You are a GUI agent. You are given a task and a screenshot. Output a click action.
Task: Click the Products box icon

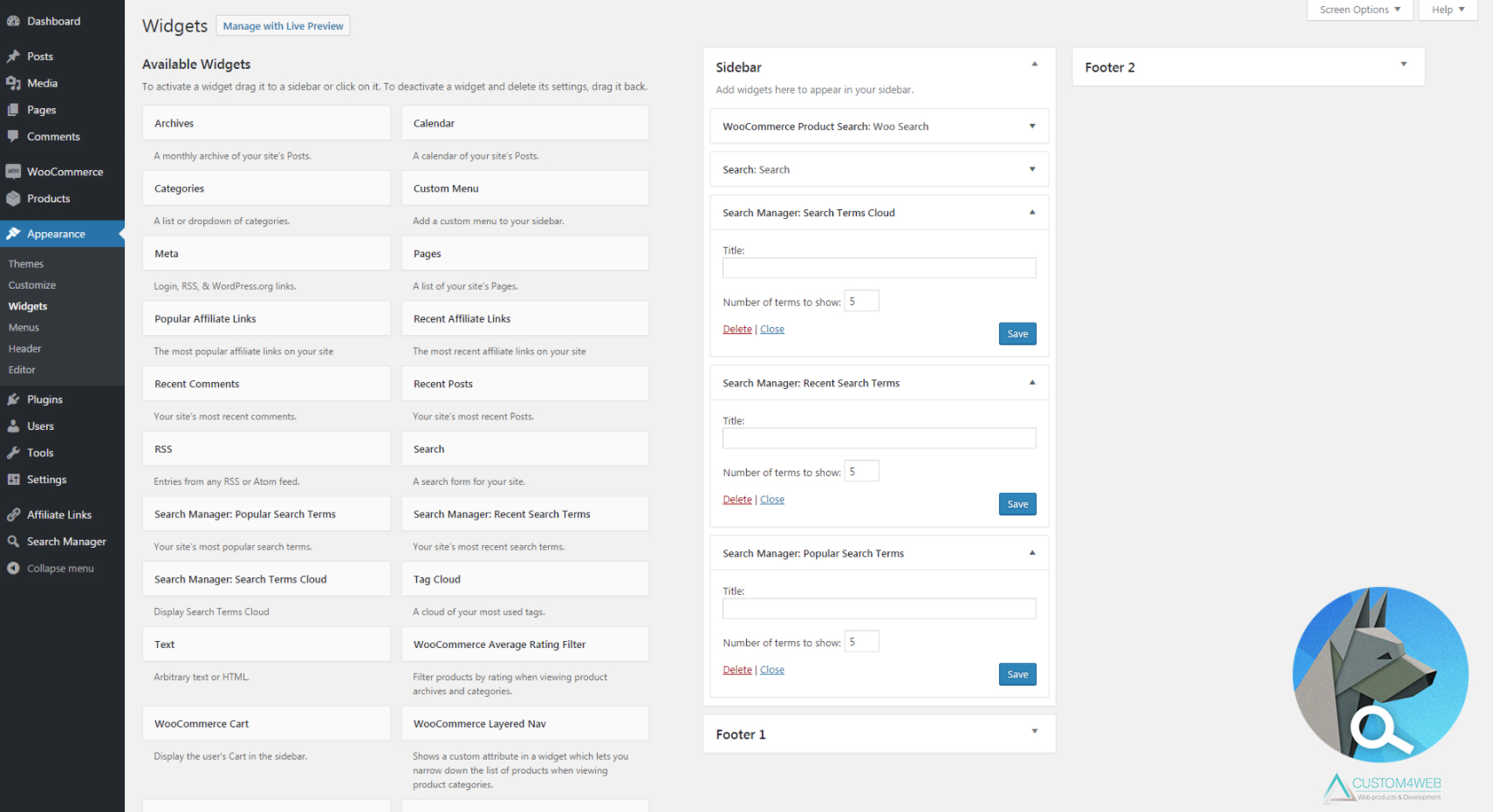click(13, 198)
